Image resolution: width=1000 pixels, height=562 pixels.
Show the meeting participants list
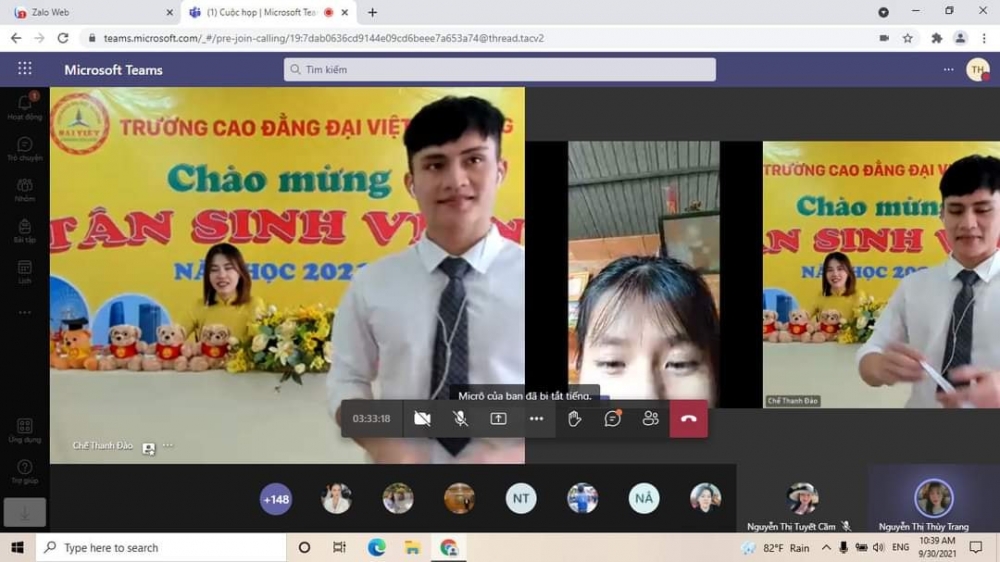pos(651,418)
